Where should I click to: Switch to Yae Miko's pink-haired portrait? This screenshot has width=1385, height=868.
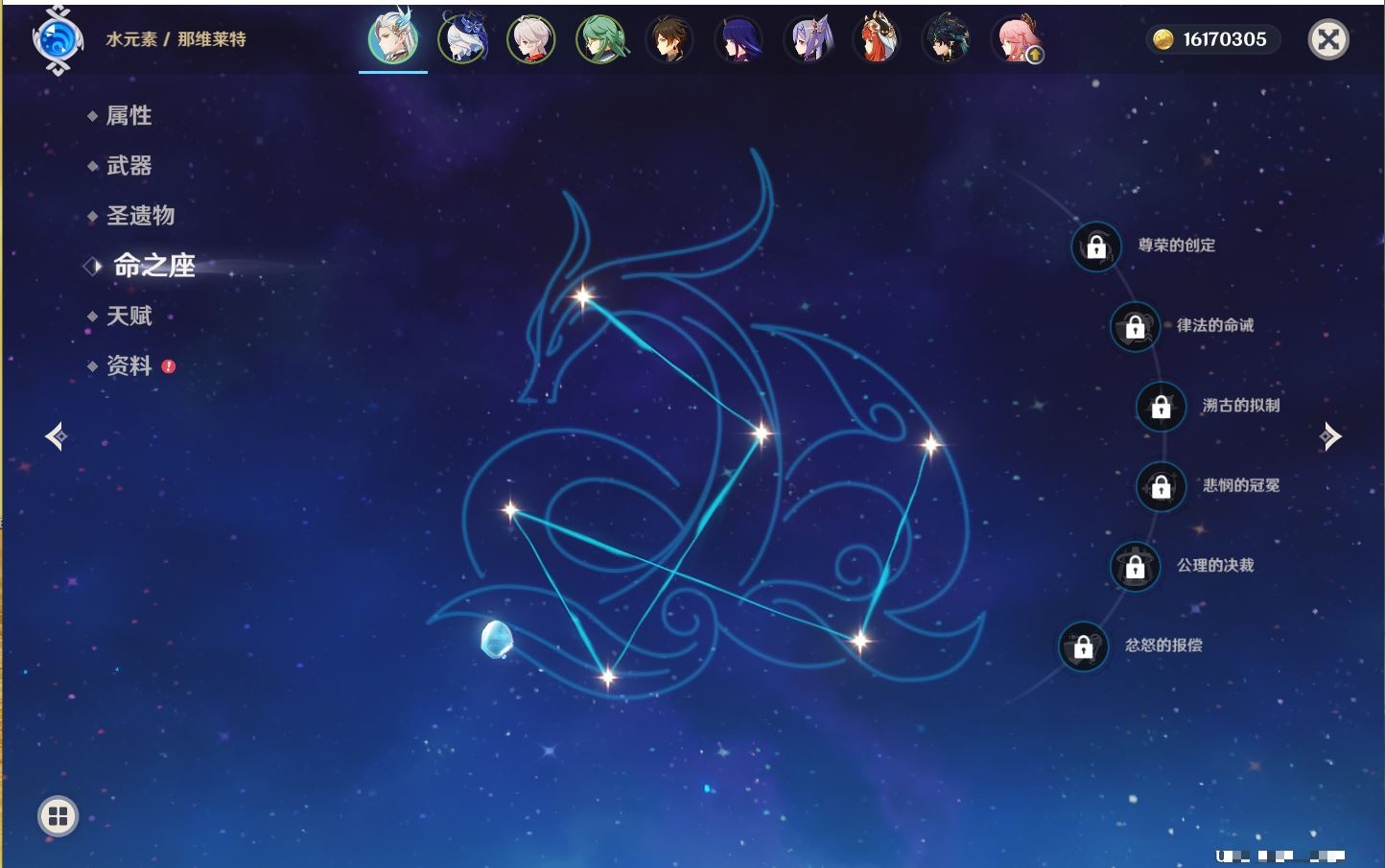(1016, 39)
